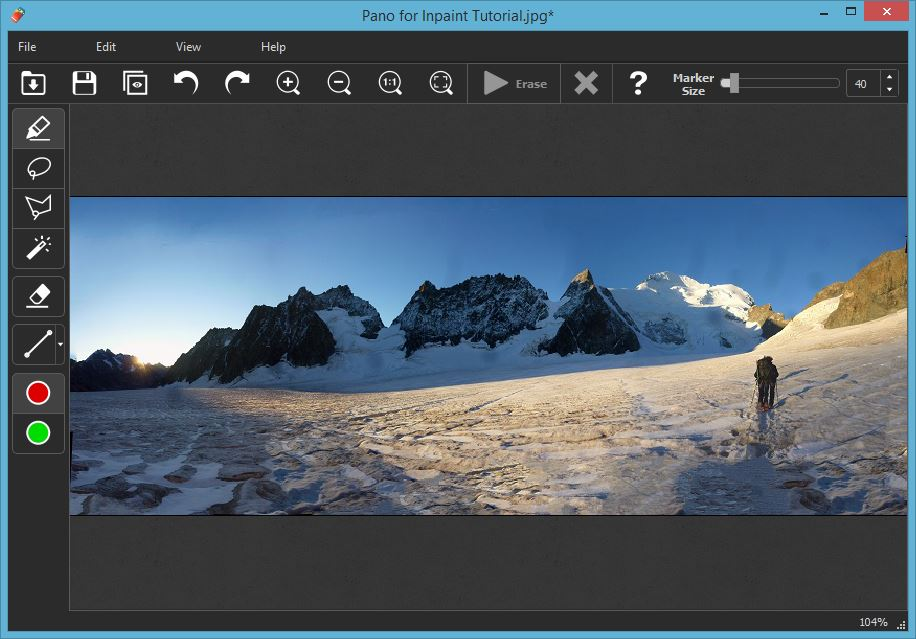The height and width of the screenshot is (639, 916).
Task: Increase marker size with up arrow
Action: tap(889, 77)
